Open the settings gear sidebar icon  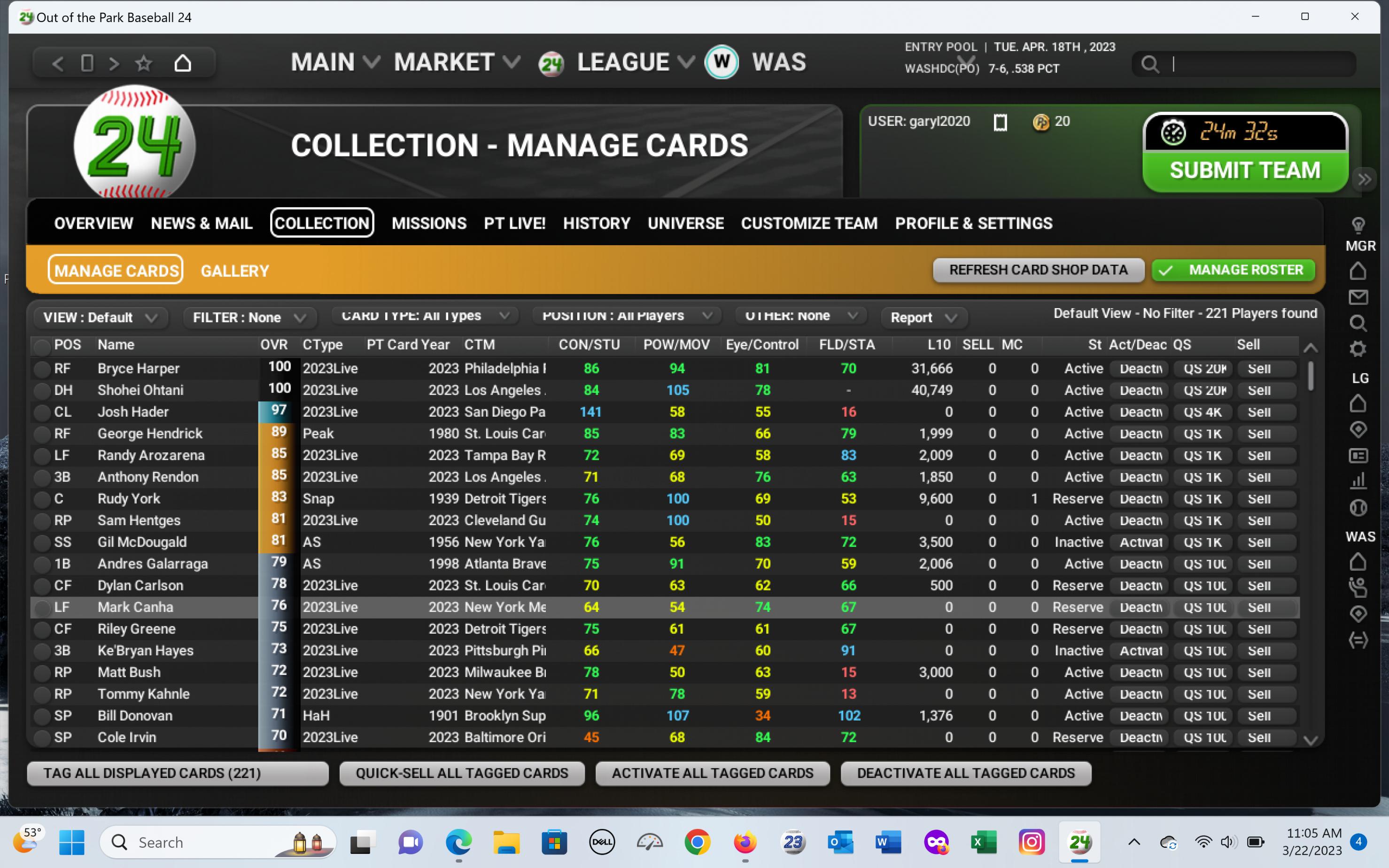click(x=1358, y=349)
